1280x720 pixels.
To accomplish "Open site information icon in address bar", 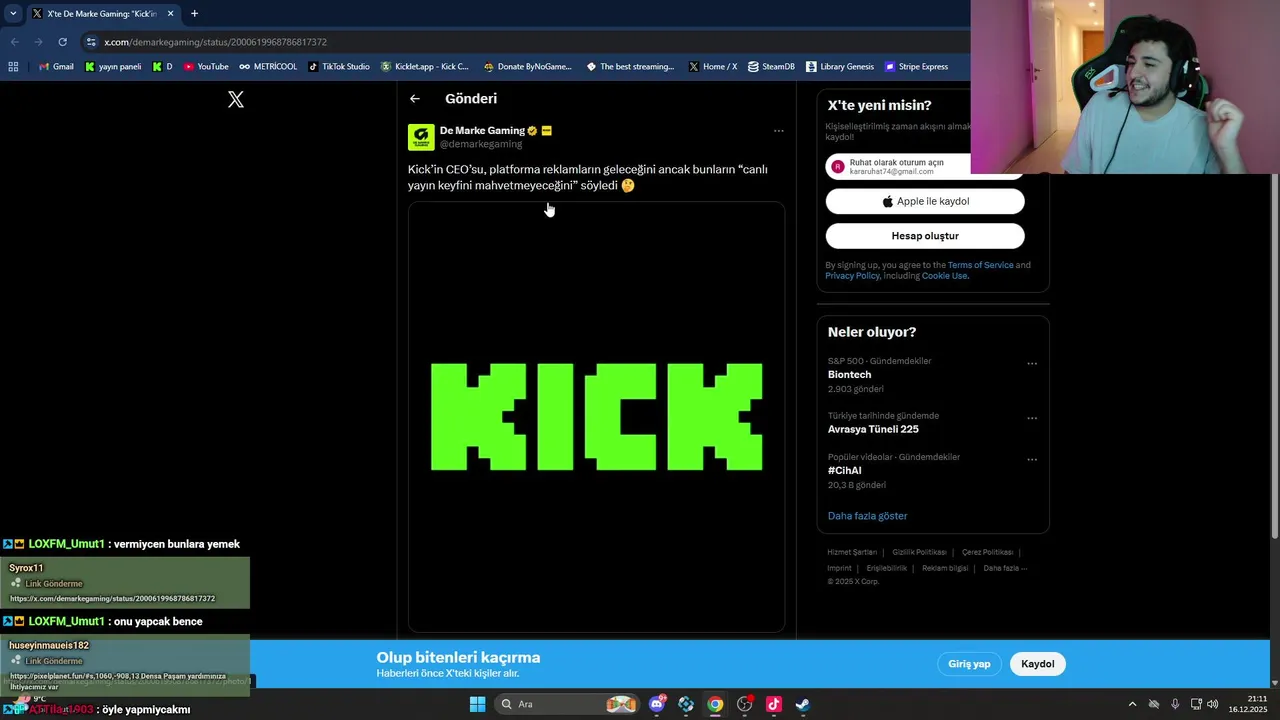I will (x=91, y=42).
